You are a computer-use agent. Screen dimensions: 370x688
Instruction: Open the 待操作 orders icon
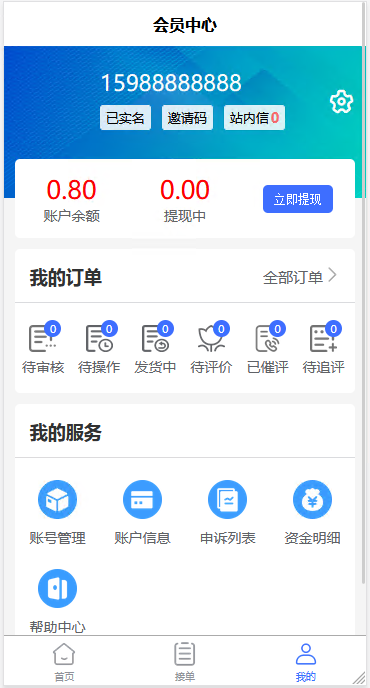point(99,339)
